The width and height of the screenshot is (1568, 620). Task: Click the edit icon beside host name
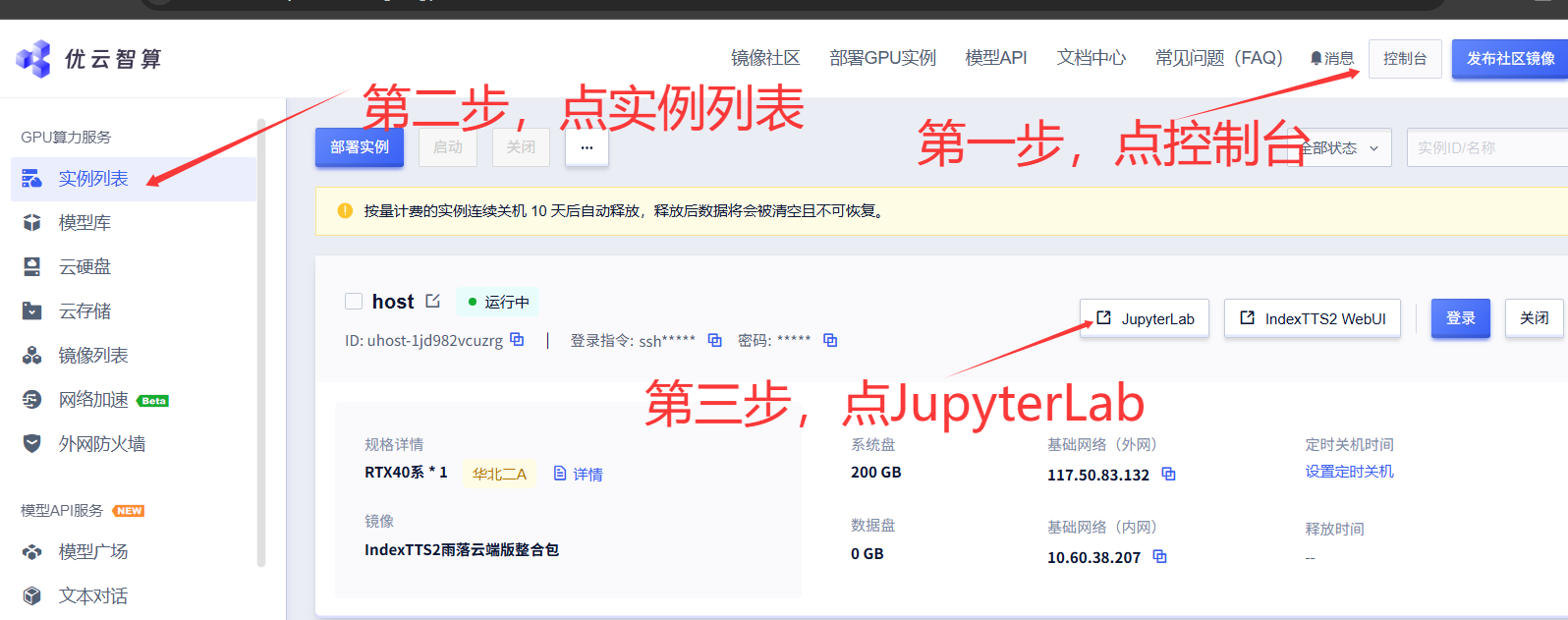[433, 301]
